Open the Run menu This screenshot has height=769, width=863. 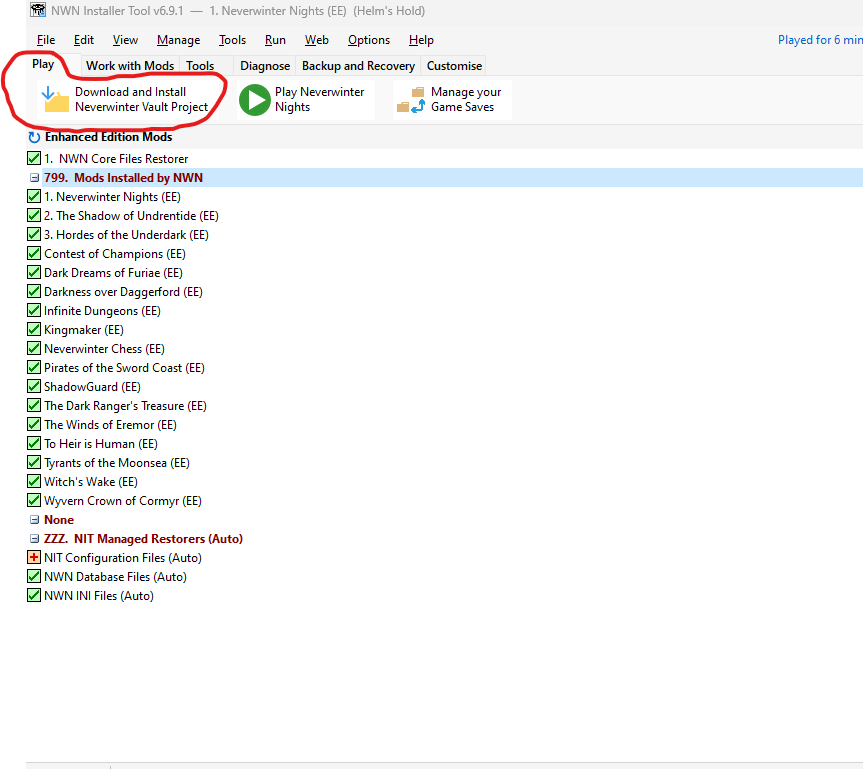(x=275, y=40)
